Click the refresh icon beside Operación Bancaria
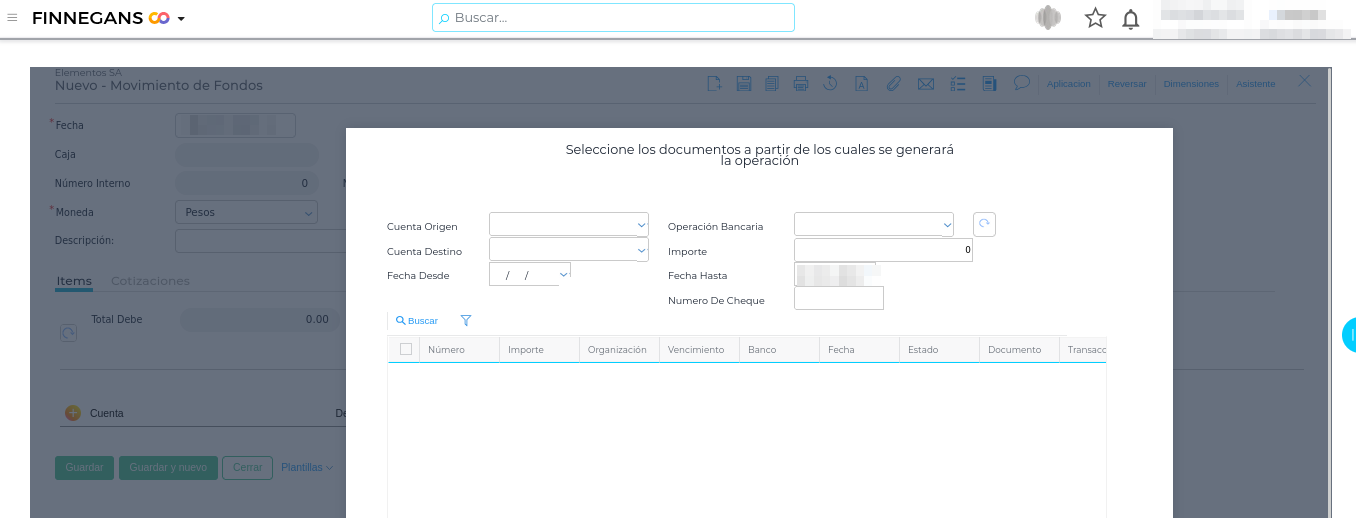Screen dimensions: 1356x518 (984, 224)
